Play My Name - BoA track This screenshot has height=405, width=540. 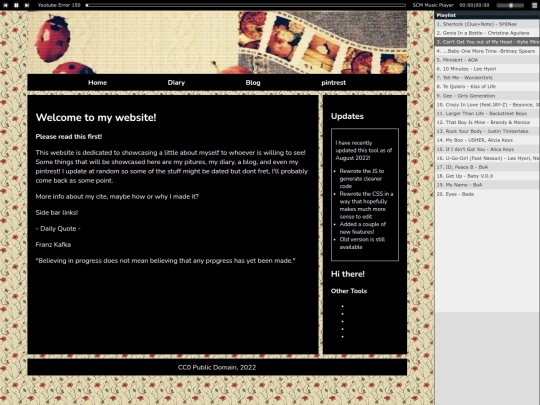coord(487,185)
